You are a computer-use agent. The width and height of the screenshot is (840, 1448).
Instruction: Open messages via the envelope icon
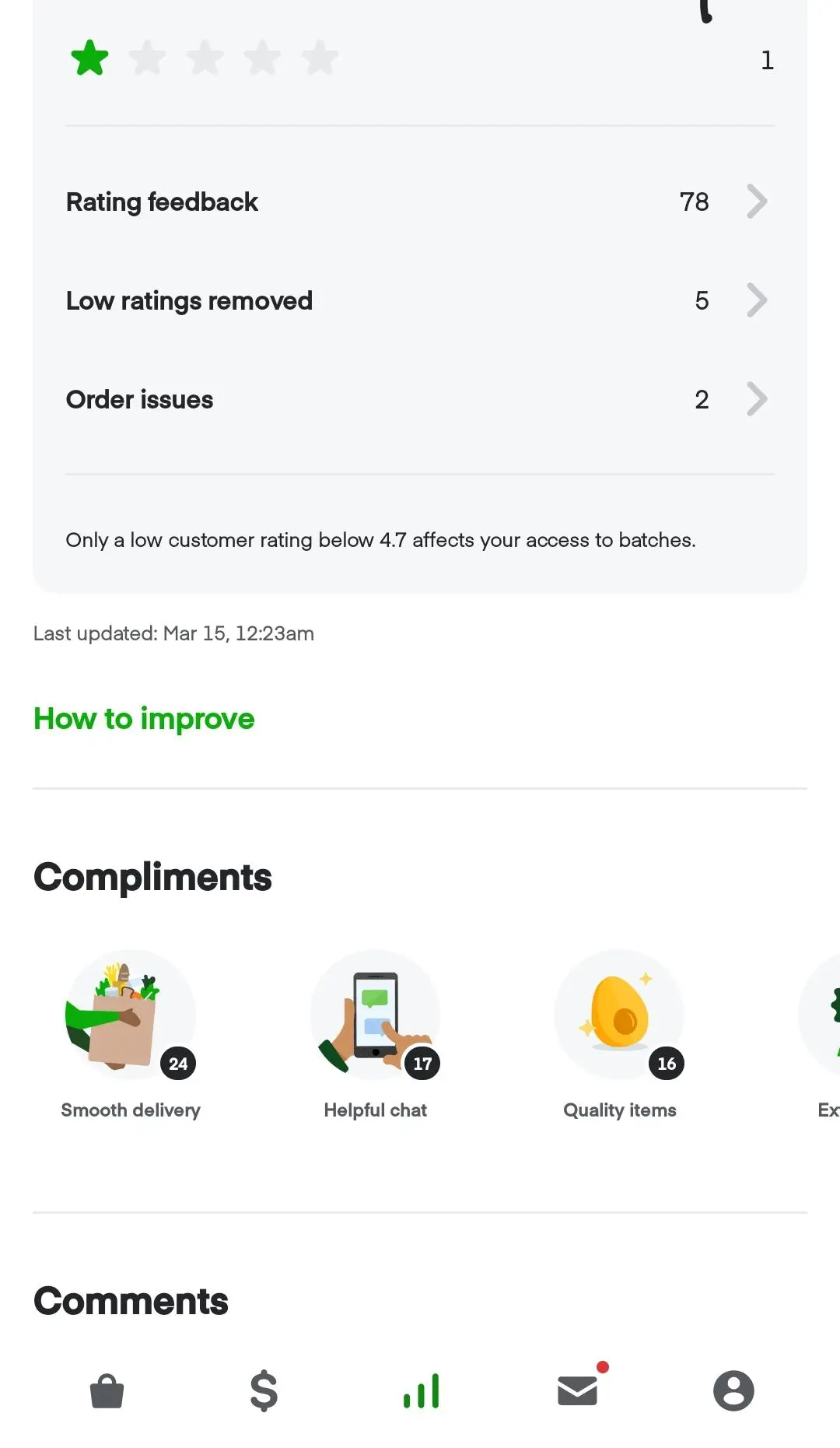(576, 1392)
